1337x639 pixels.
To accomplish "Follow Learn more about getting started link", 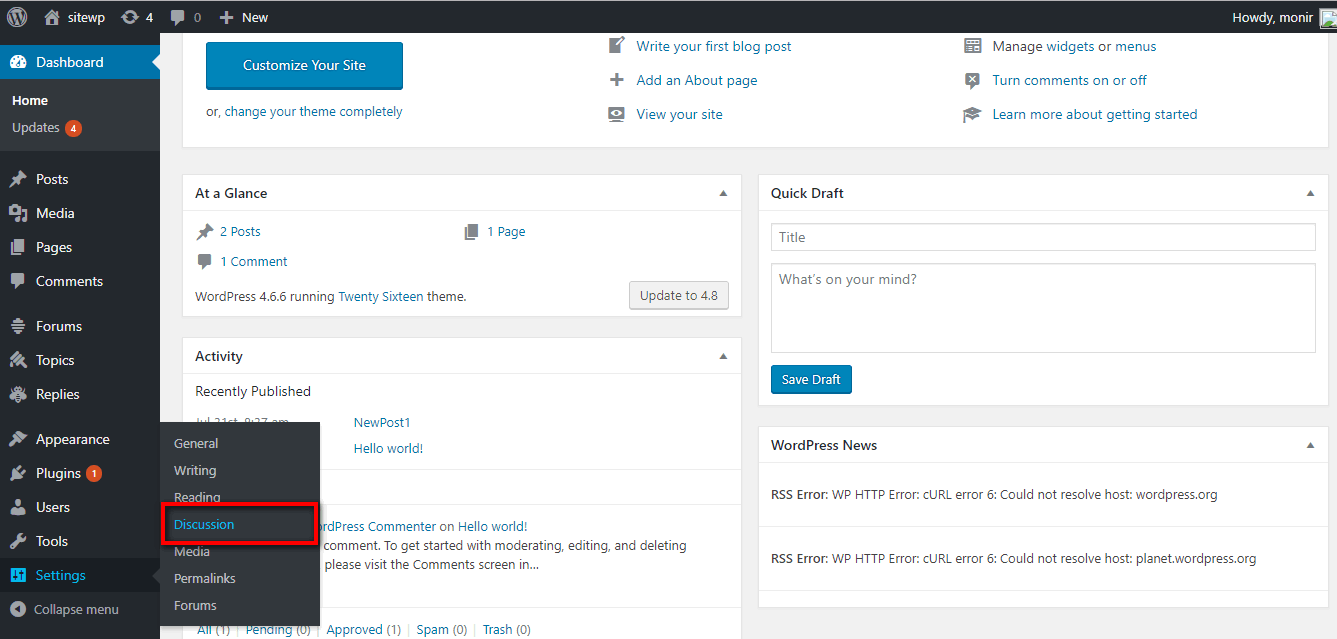I will 1095,114.
